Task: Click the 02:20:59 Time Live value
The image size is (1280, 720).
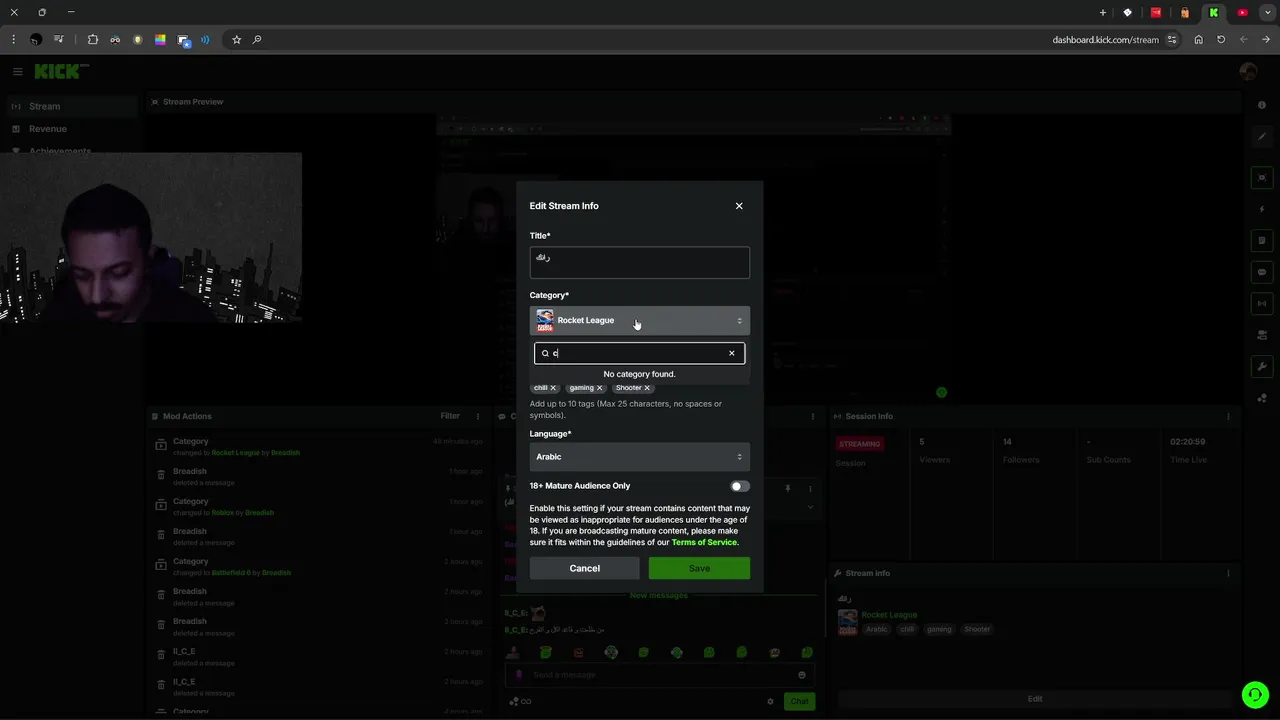Action: pyautogui.click(x=1187, y=442)
